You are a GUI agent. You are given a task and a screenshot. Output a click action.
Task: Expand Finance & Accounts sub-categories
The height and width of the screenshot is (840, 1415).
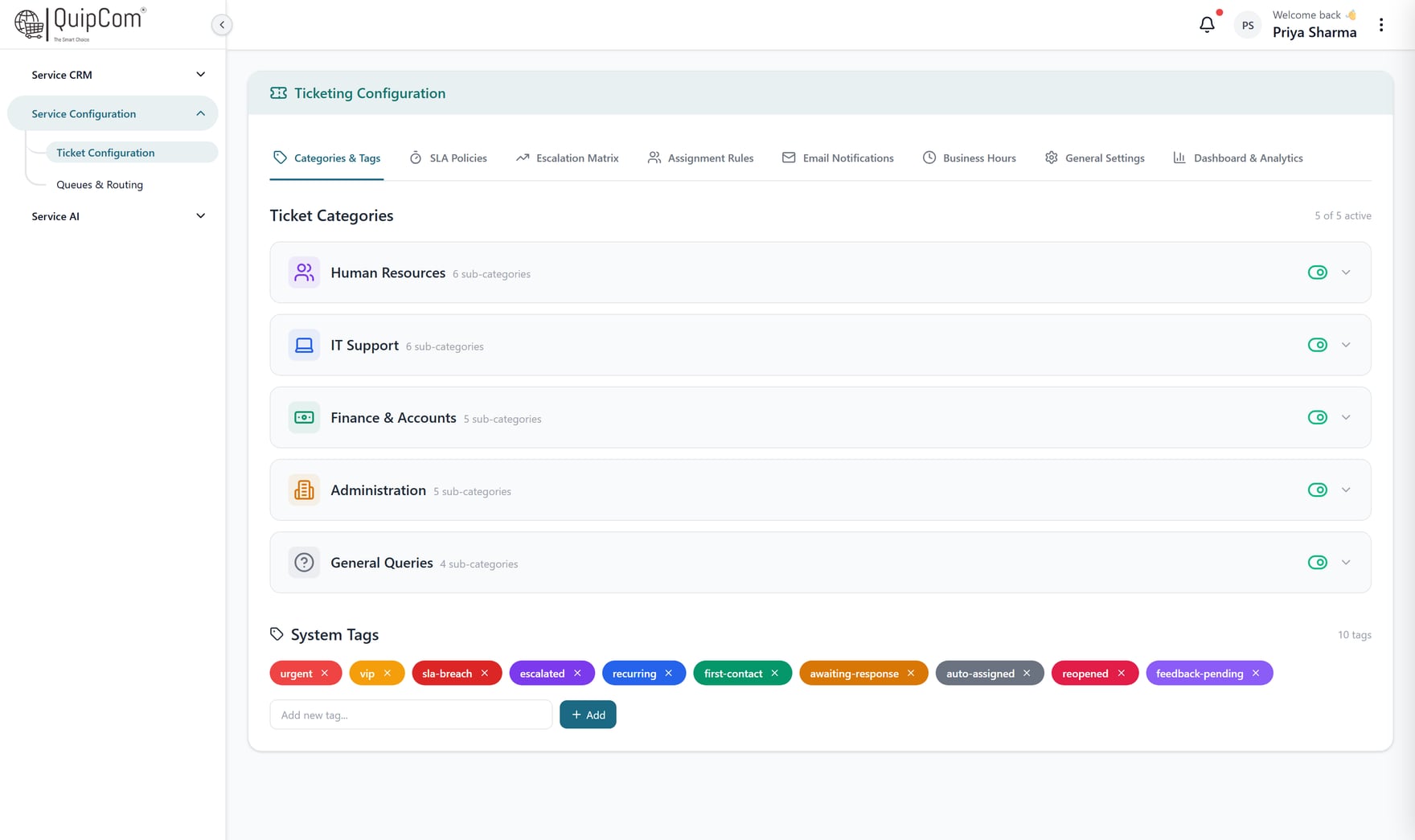pyautogui.click(x=1346, y=417)
